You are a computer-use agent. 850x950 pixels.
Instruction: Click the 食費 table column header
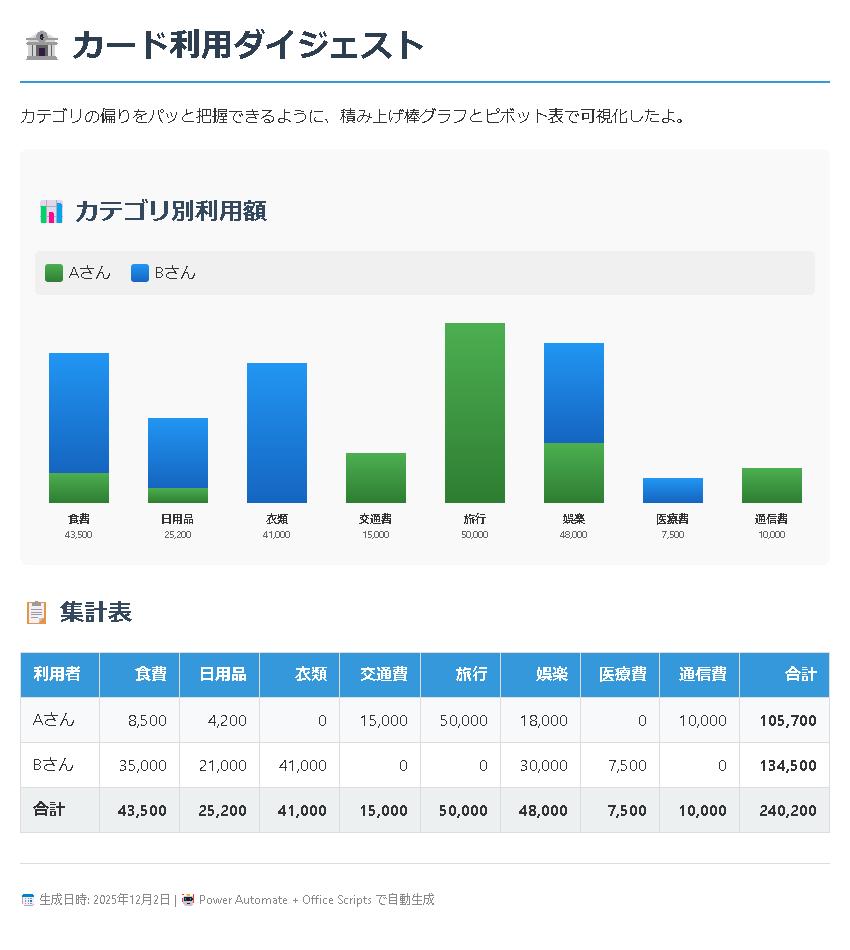coord(139,675)
